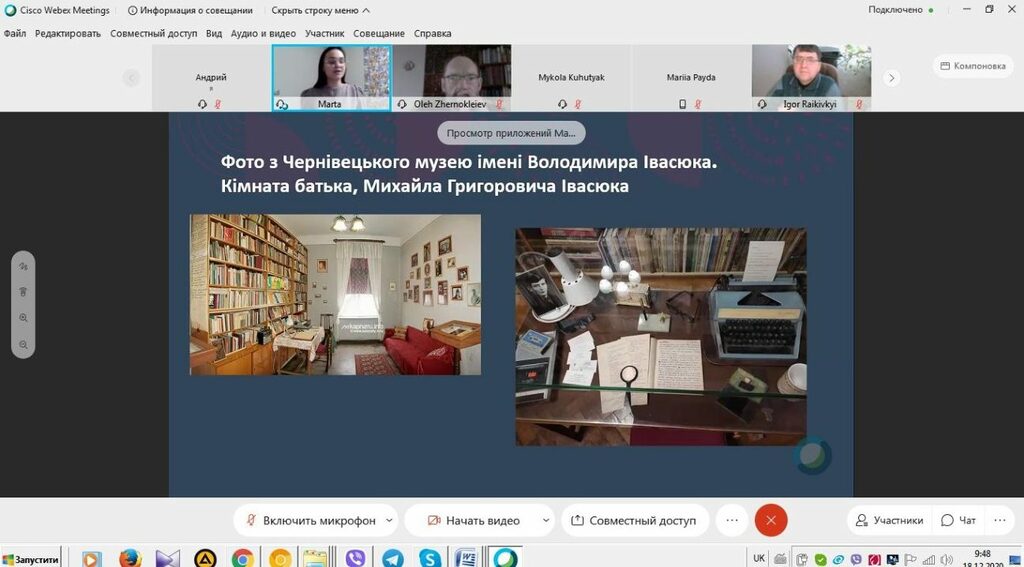Expand video options dropdown arrow
The width and height of the screenshot is (1024, 567).
tap(545, 520)
